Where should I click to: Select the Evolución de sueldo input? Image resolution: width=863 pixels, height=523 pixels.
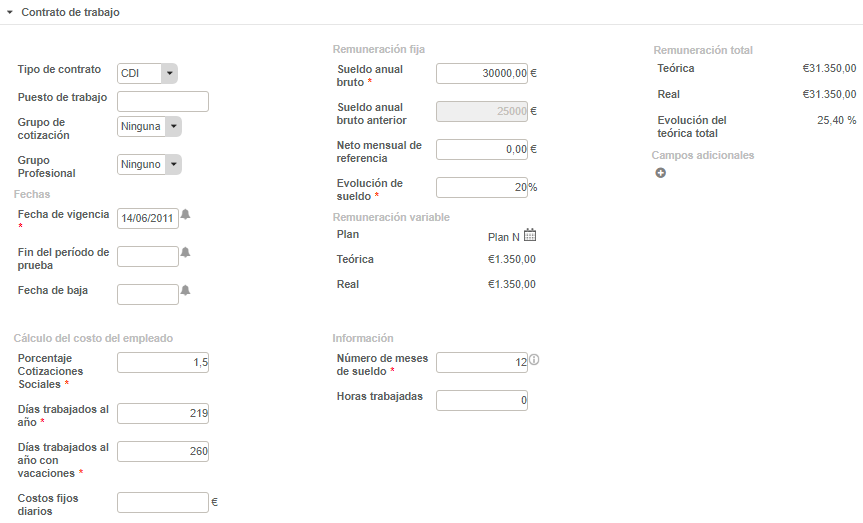[482, 187]
